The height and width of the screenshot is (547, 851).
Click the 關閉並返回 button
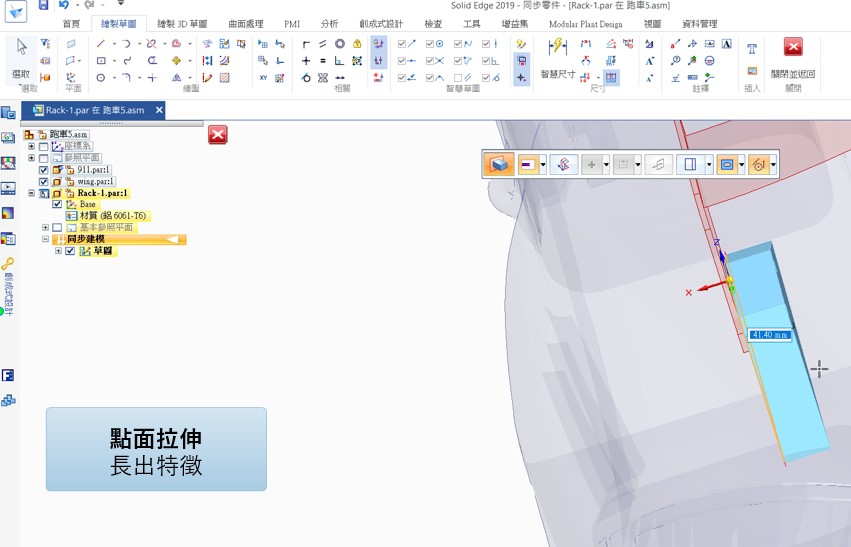pos(793,58)
